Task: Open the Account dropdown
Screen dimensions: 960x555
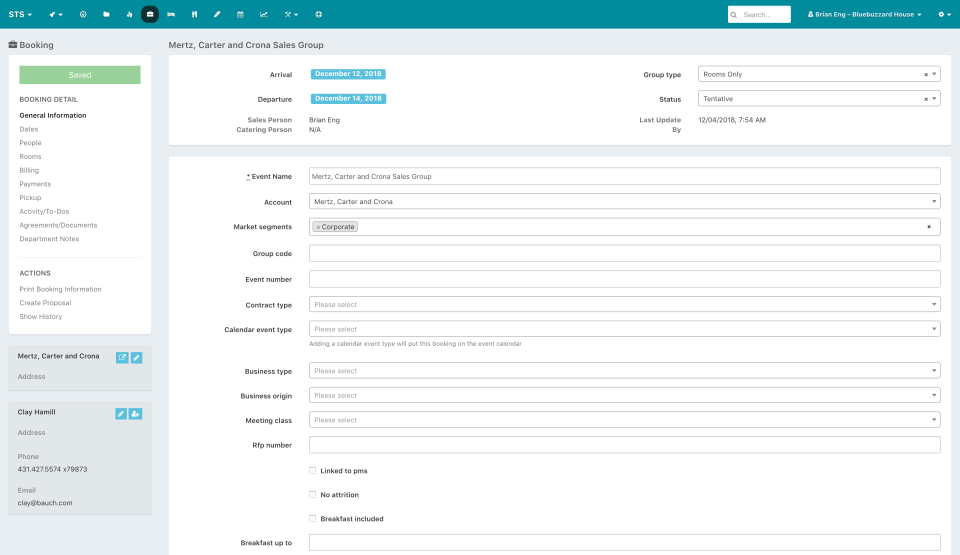Action: (624, 202)
